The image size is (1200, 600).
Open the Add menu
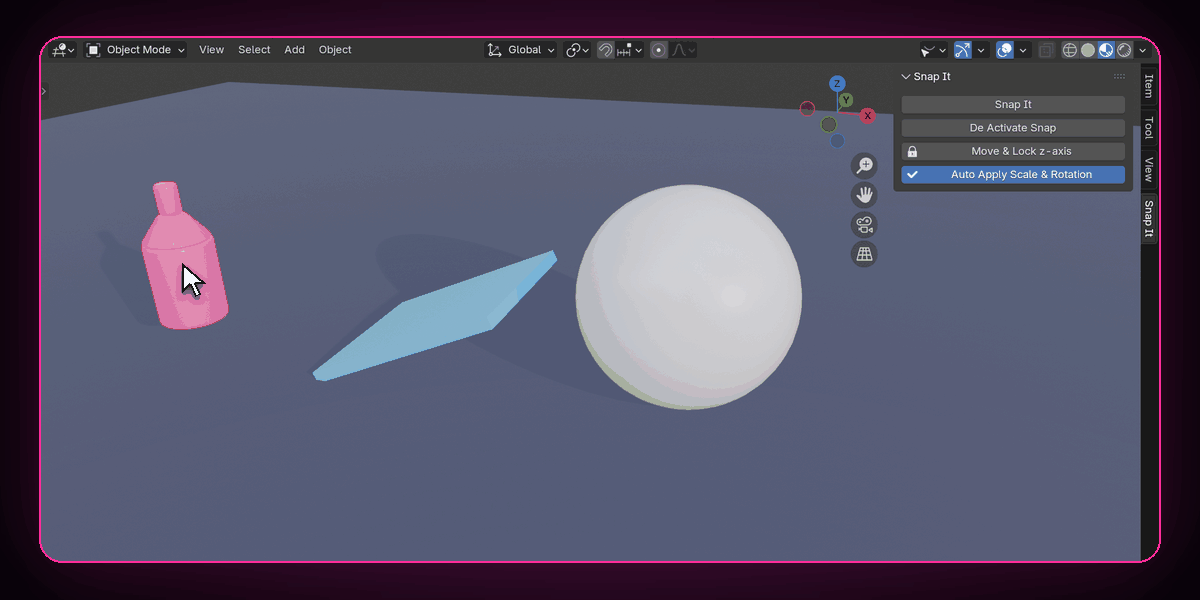point(294,50)
